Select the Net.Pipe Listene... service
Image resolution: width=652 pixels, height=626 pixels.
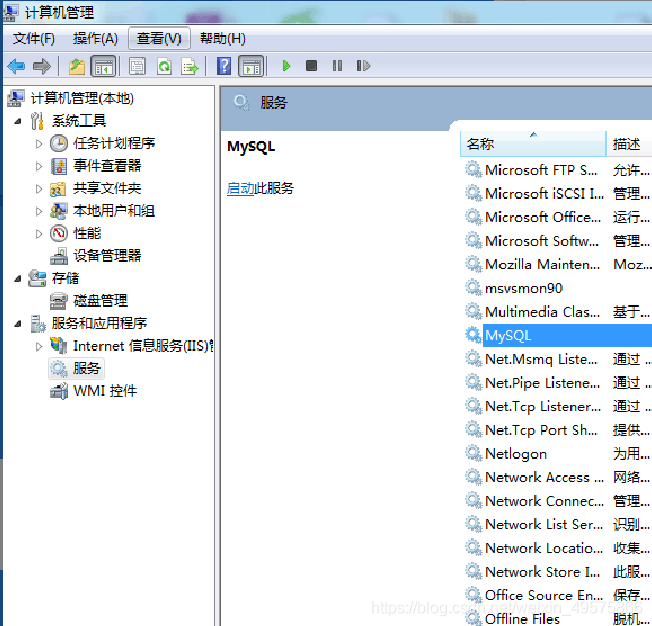[542, 383]
